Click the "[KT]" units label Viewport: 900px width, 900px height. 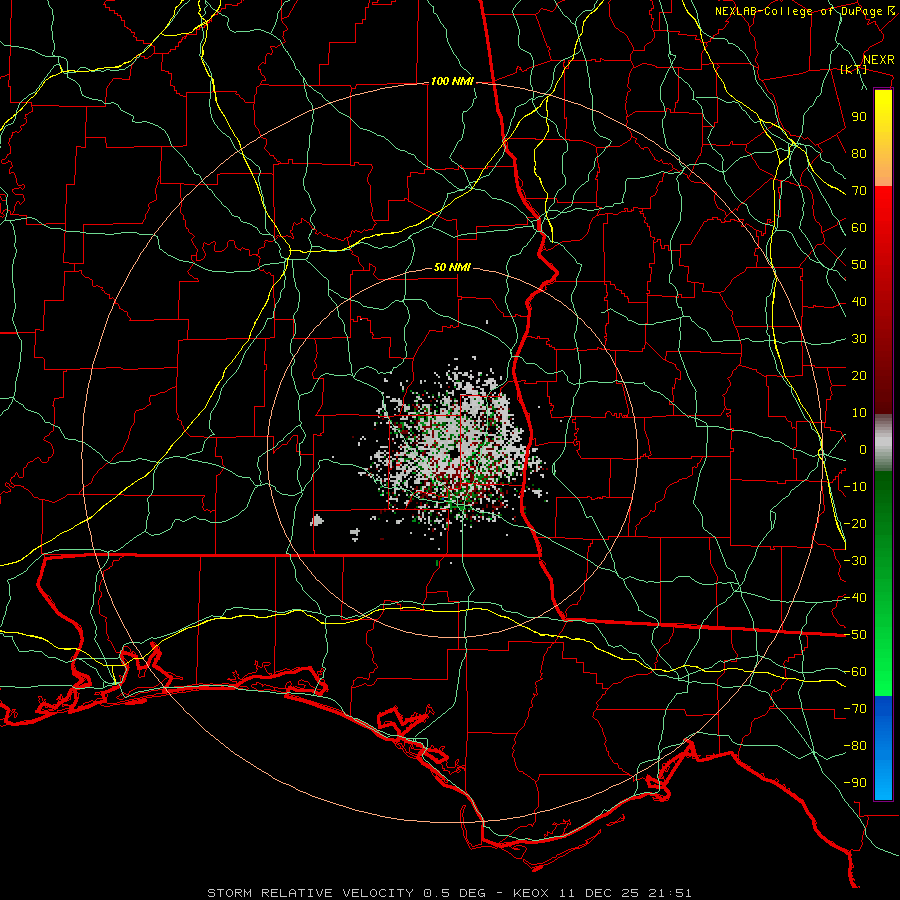point(854,69)
